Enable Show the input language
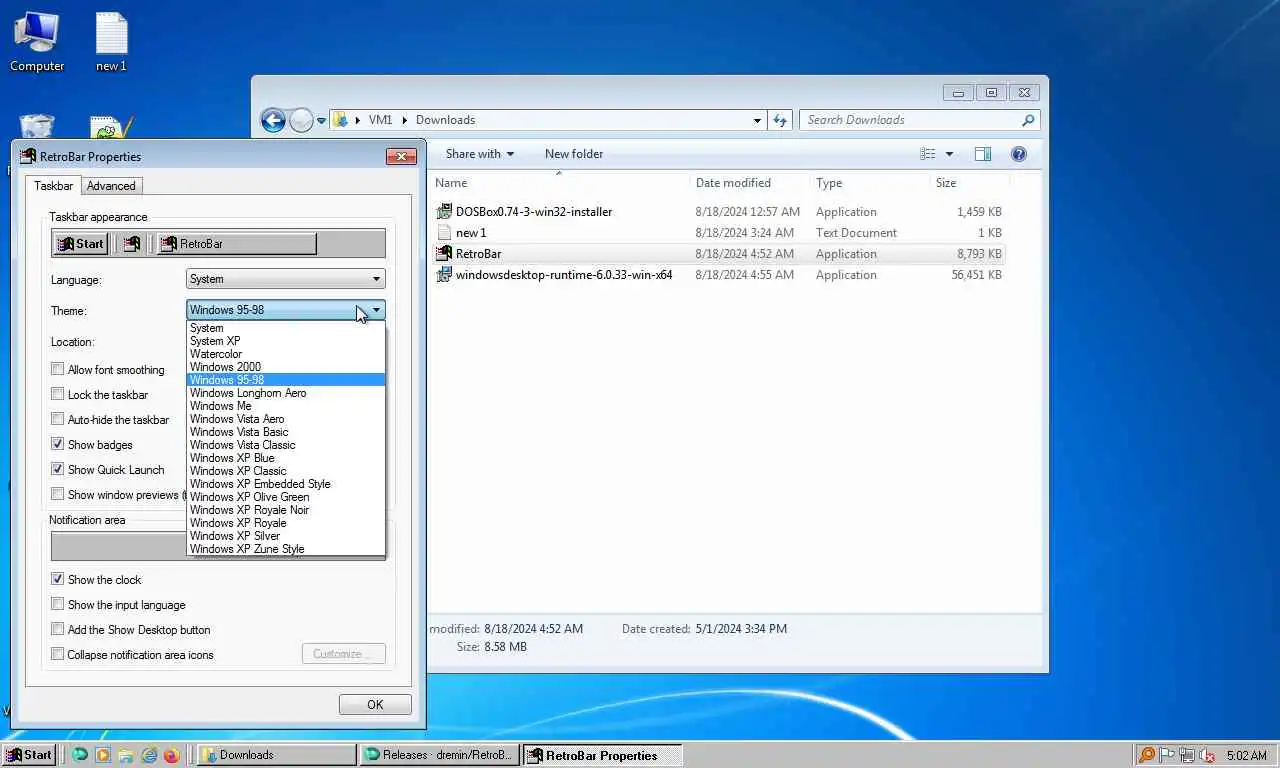This screenshot has height=768, width=1280. tap(57, 605)
